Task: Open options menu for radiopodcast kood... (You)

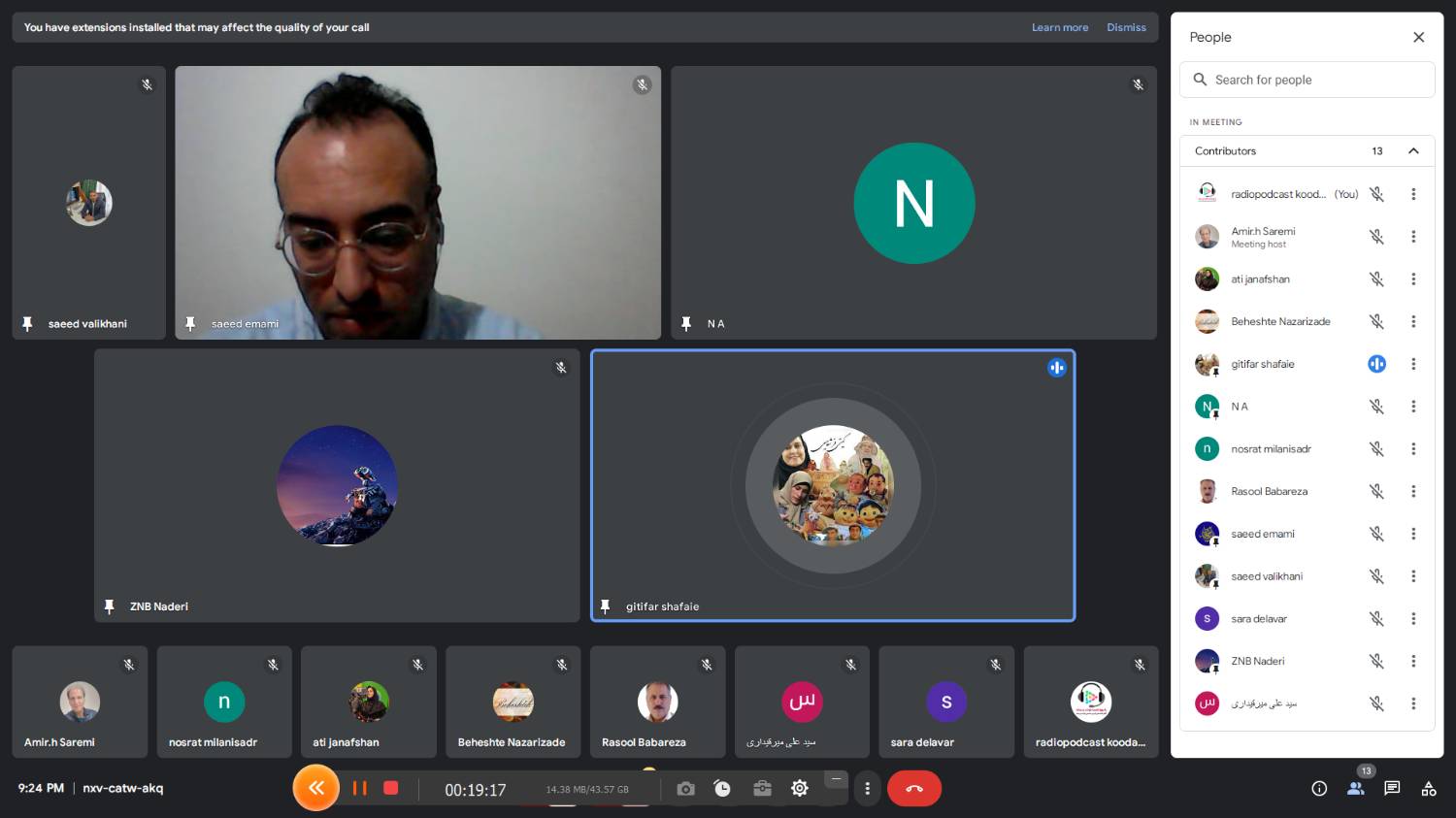Action: pyautogui.click(x=1413, y=194)
